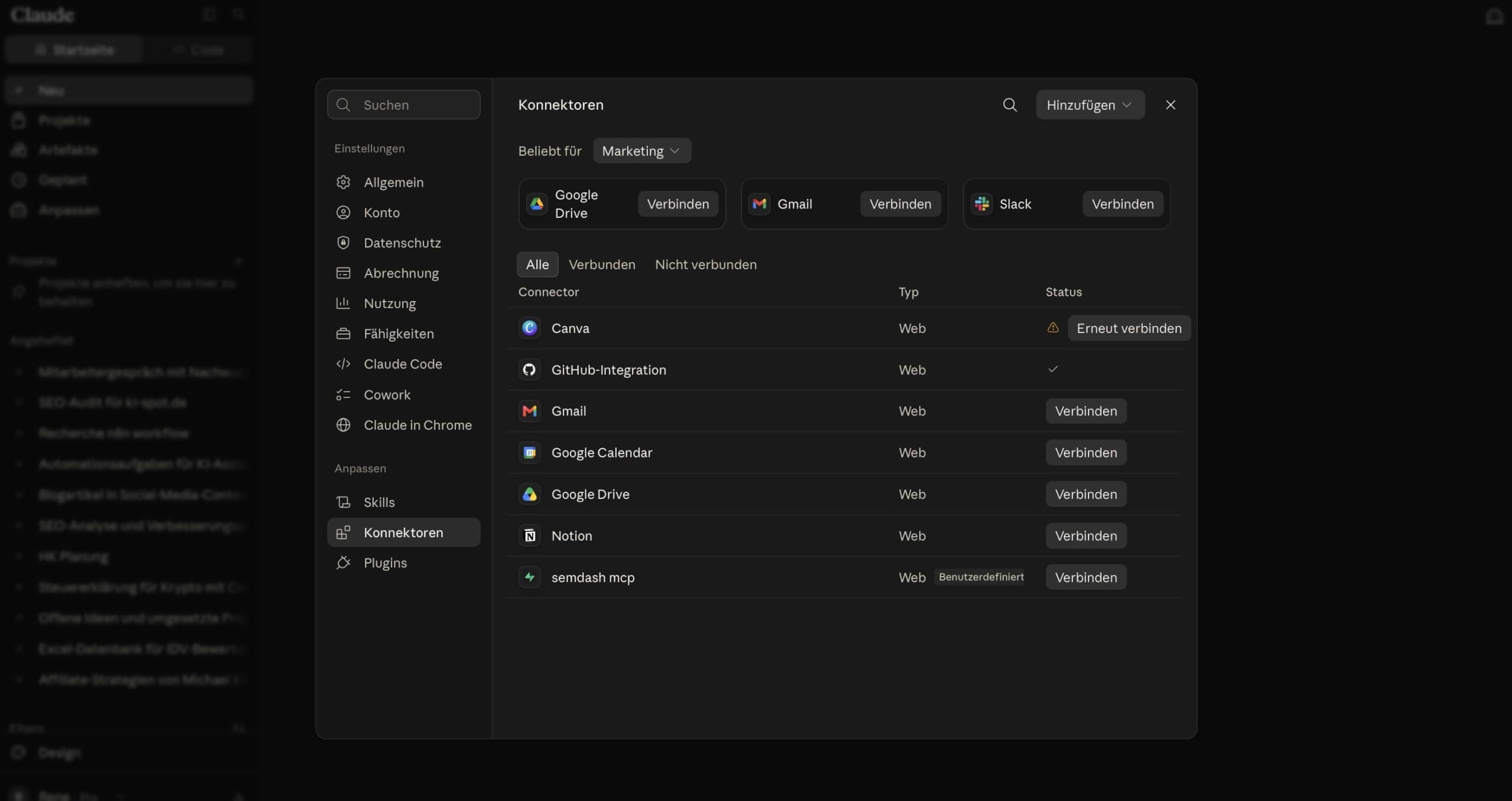Switch to the Verbunden tab
Viewport: 1512px width, 801px height.
click(x=602, y=264)
